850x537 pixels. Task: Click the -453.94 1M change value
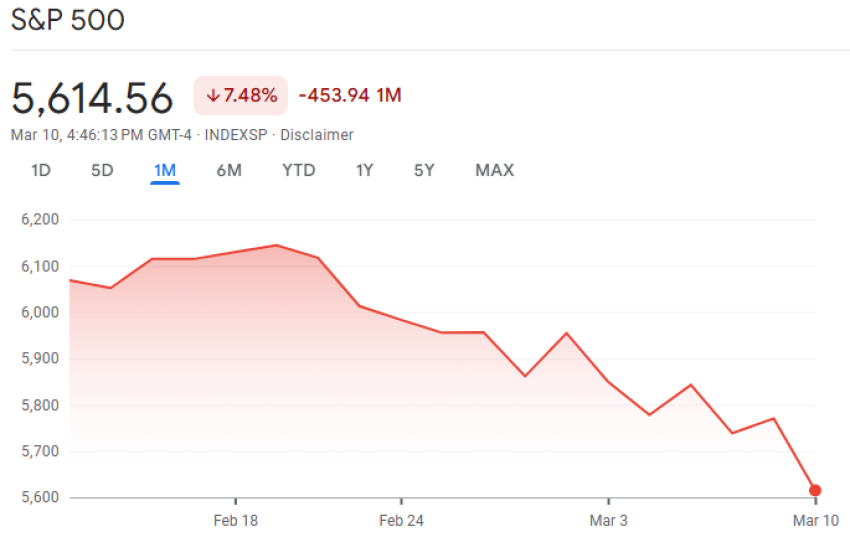tap(350, 96)
